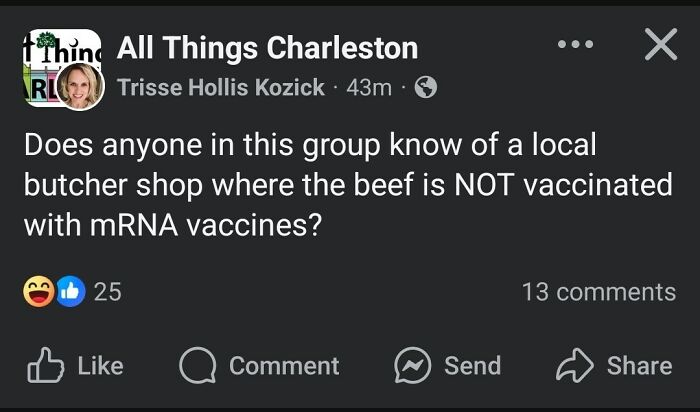
Task: Open Trisse Hollis Kozick's profile link
Action: [x=221, y=88]
